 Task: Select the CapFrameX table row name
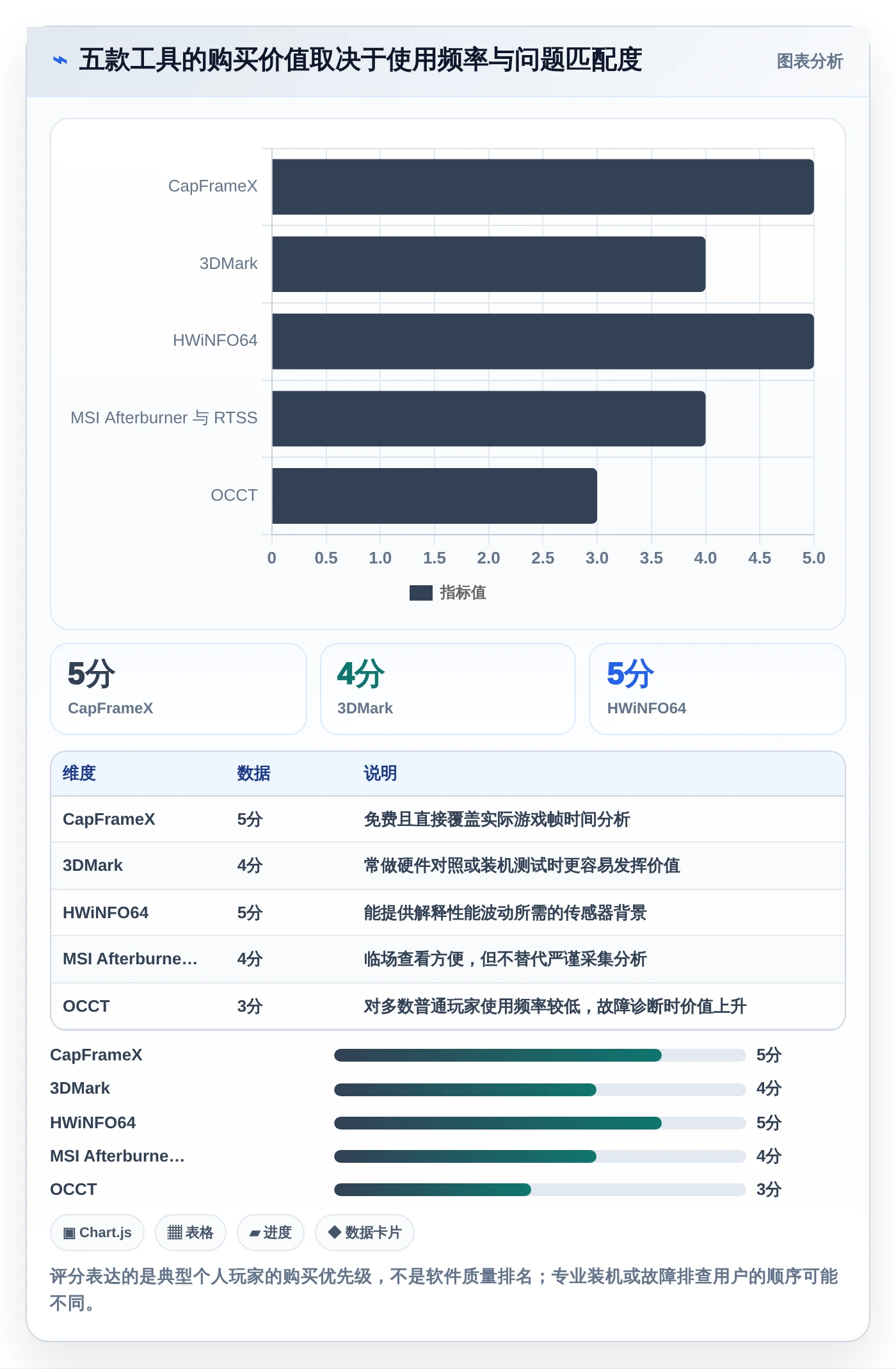(x=109, y=820)
